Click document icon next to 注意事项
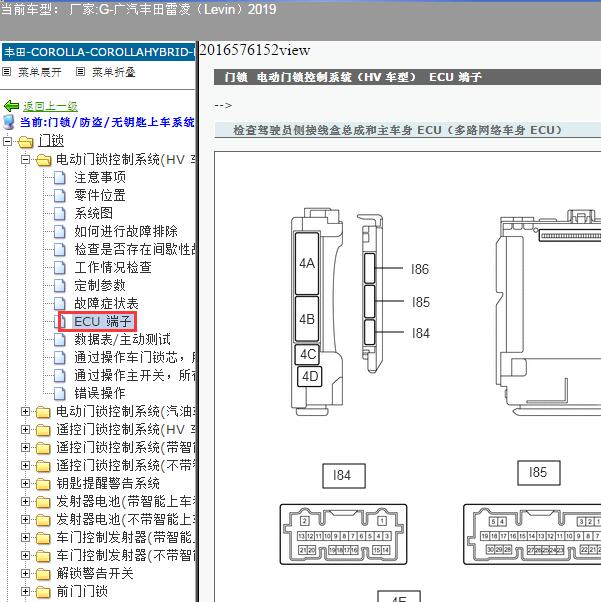This screenshot has width=601, height=602. [60, 178]
